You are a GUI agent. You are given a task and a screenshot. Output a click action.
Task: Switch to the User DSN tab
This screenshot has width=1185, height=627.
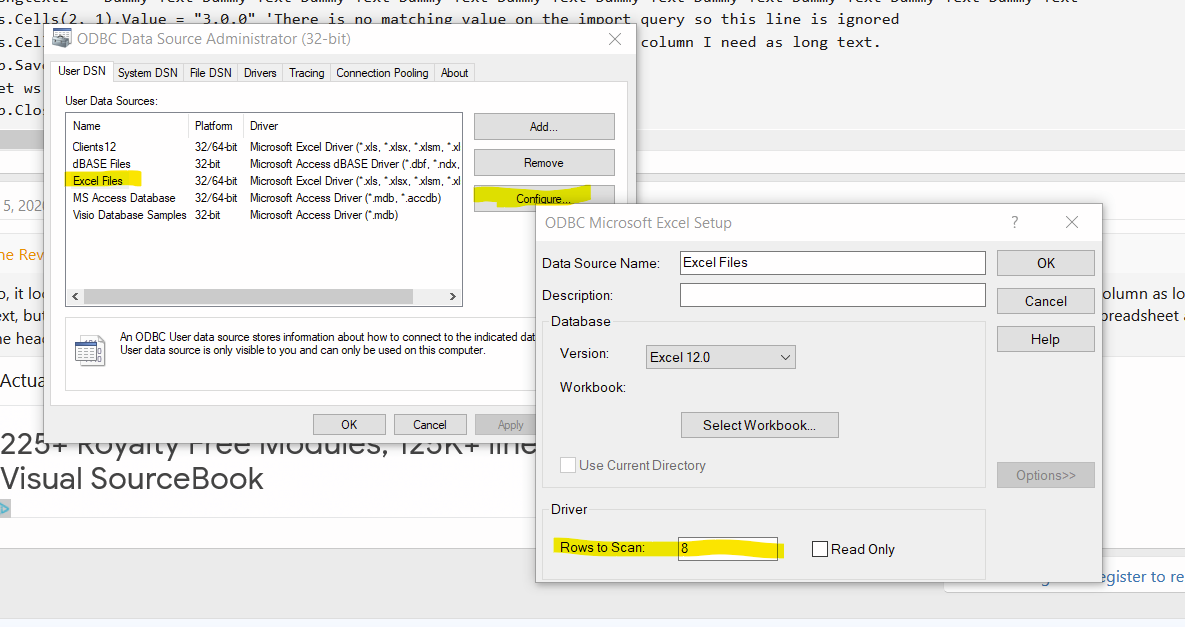coord(82,71)
